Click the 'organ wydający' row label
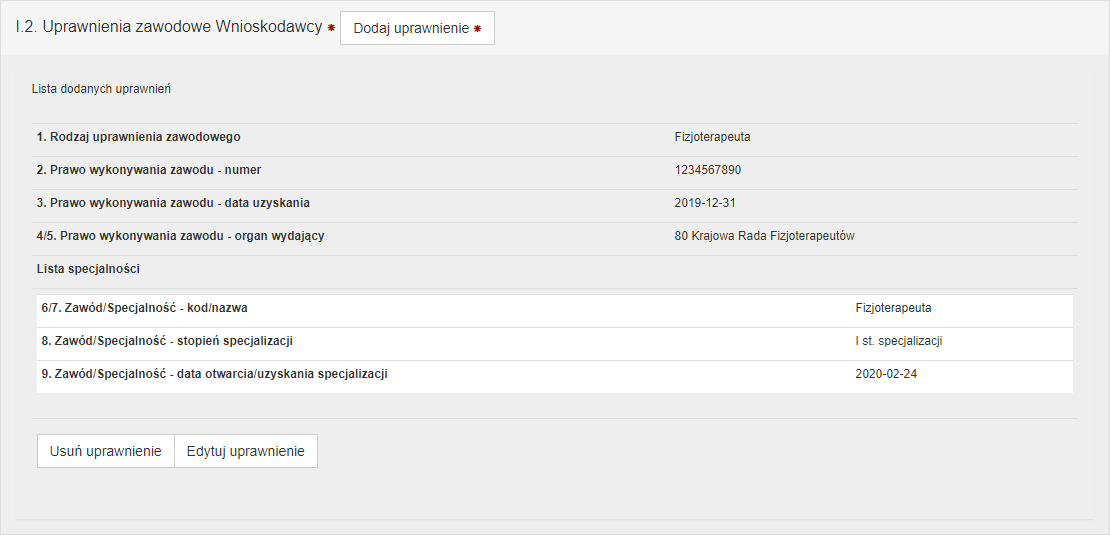1110x535 pixels. pyautogui.click(x=180, y=236)
